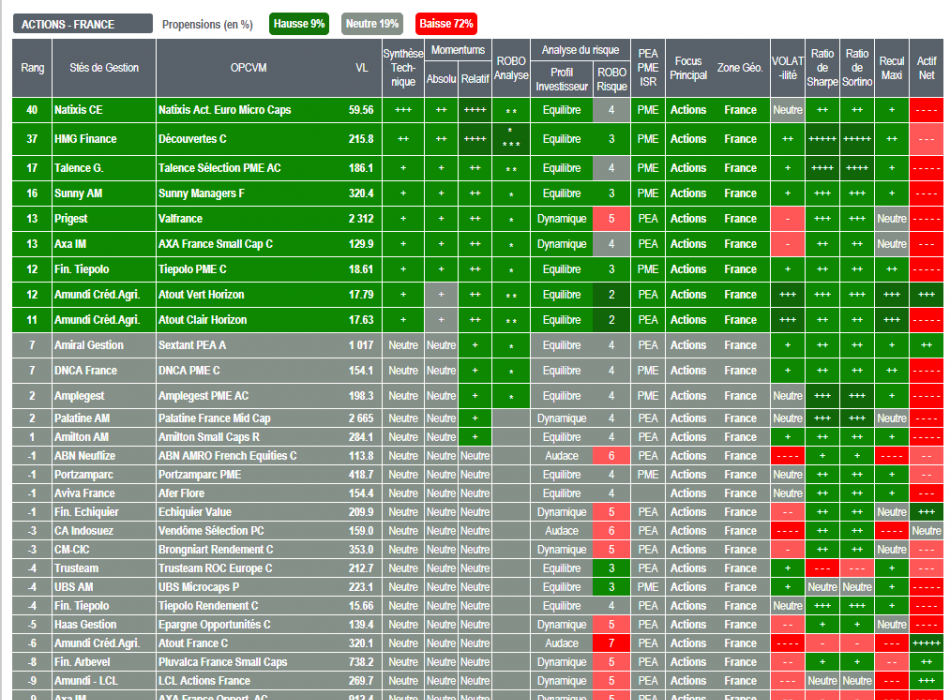Select fund Trusteam ROC Europe C
Viewport: 950px width, 700px height.
pos(215,568)
